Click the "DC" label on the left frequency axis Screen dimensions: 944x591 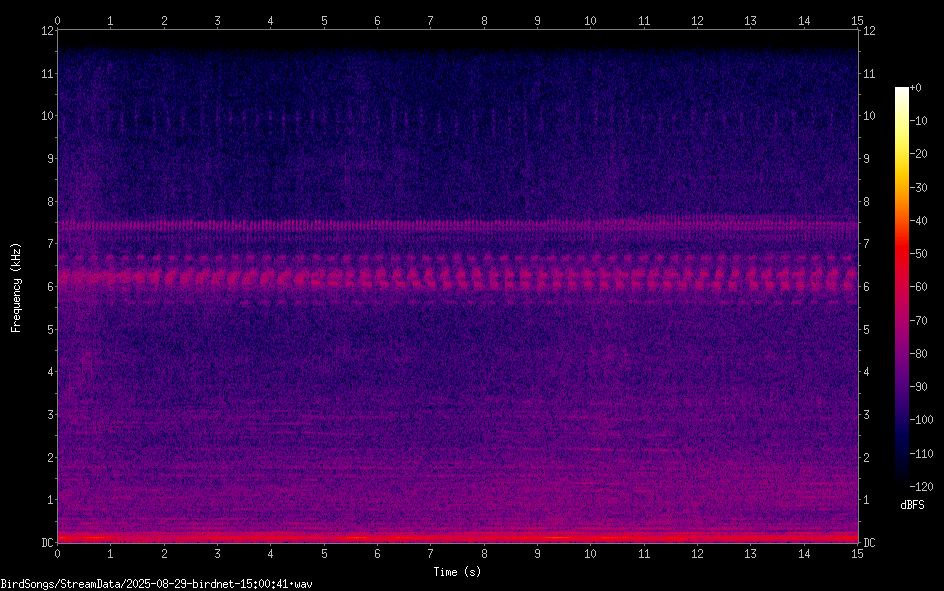(48, 543)
